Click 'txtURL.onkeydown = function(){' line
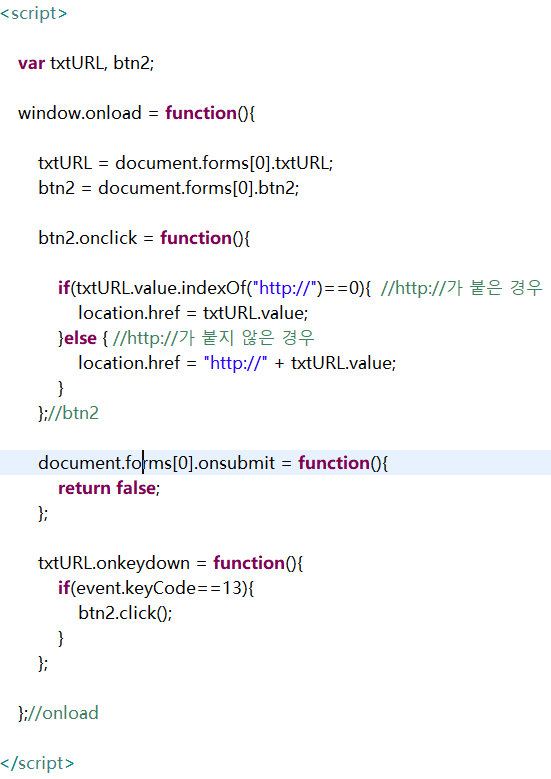 170,563
